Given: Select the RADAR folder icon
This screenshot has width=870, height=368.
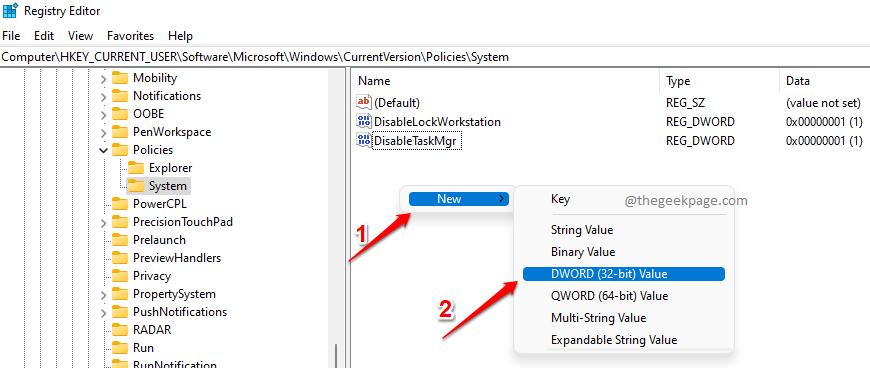Looking at the screenshot, I should [120, 330].
